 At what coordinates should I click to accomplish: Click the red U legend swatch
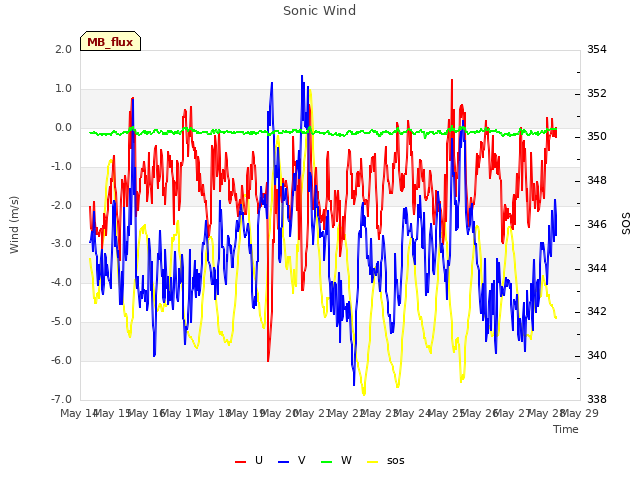240,461
